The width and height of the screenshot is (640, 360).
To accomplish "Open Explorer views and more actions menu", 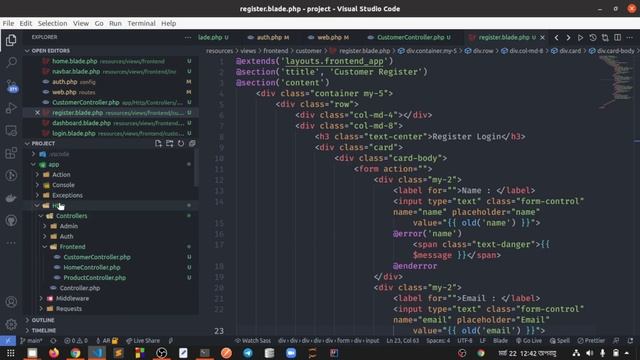I will [188, 37].
